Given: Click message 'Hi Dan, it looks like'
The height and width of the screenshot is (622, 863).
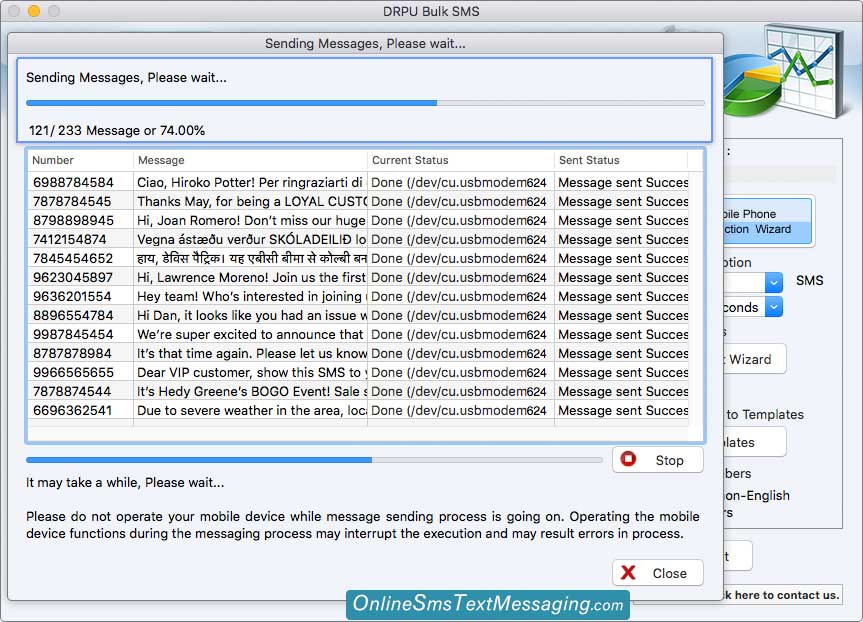Looking at the screenshot, I should point(250,315).
